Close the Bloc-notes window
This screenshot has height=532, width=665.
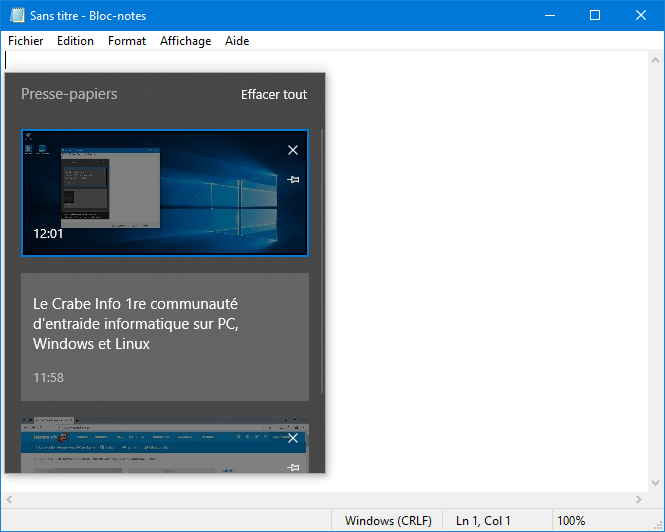tap(641, 15)
